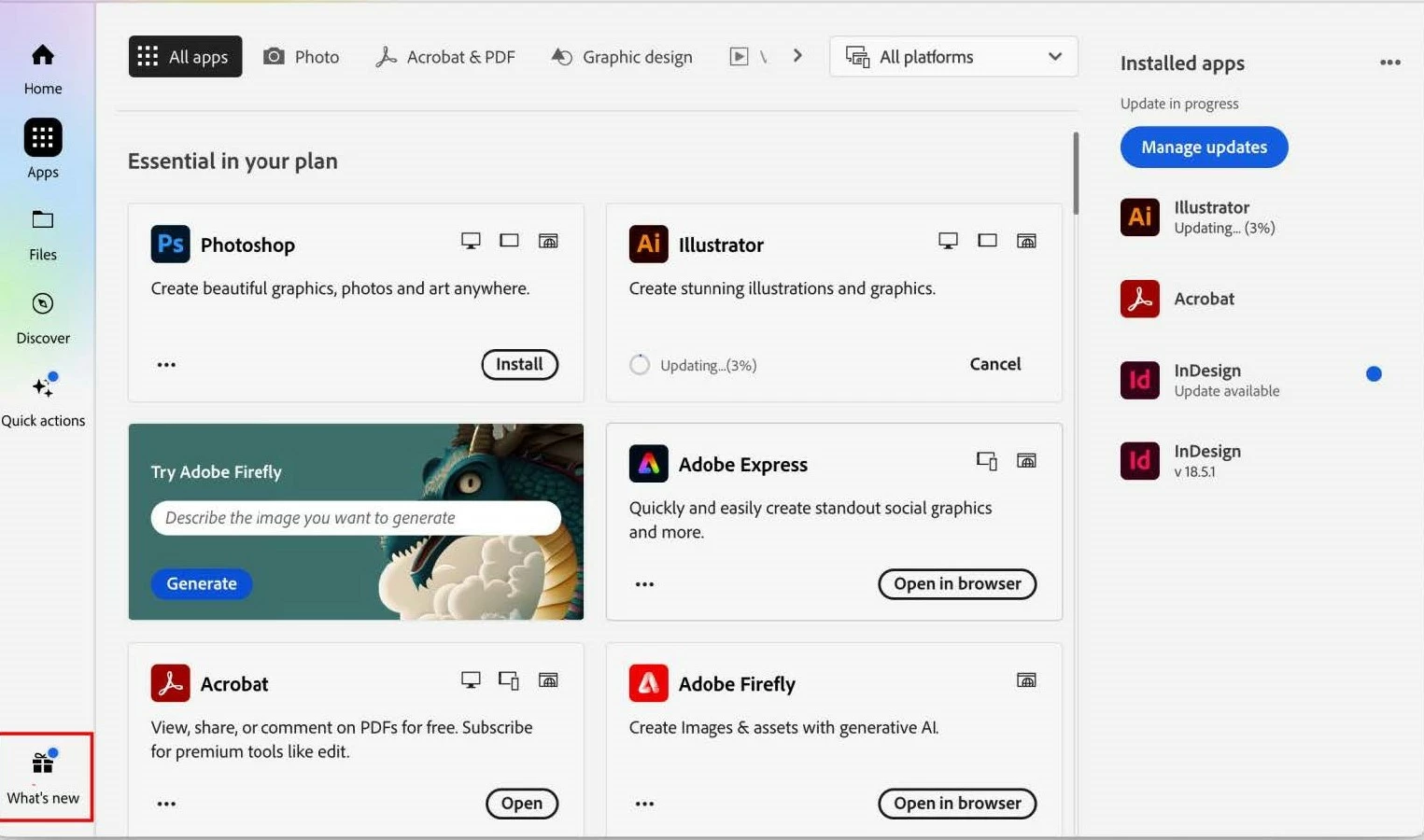Select Acrobat icon in Installed apps
The width and height of the screenshot is (1424, 840).
(x=1139, y=299)
